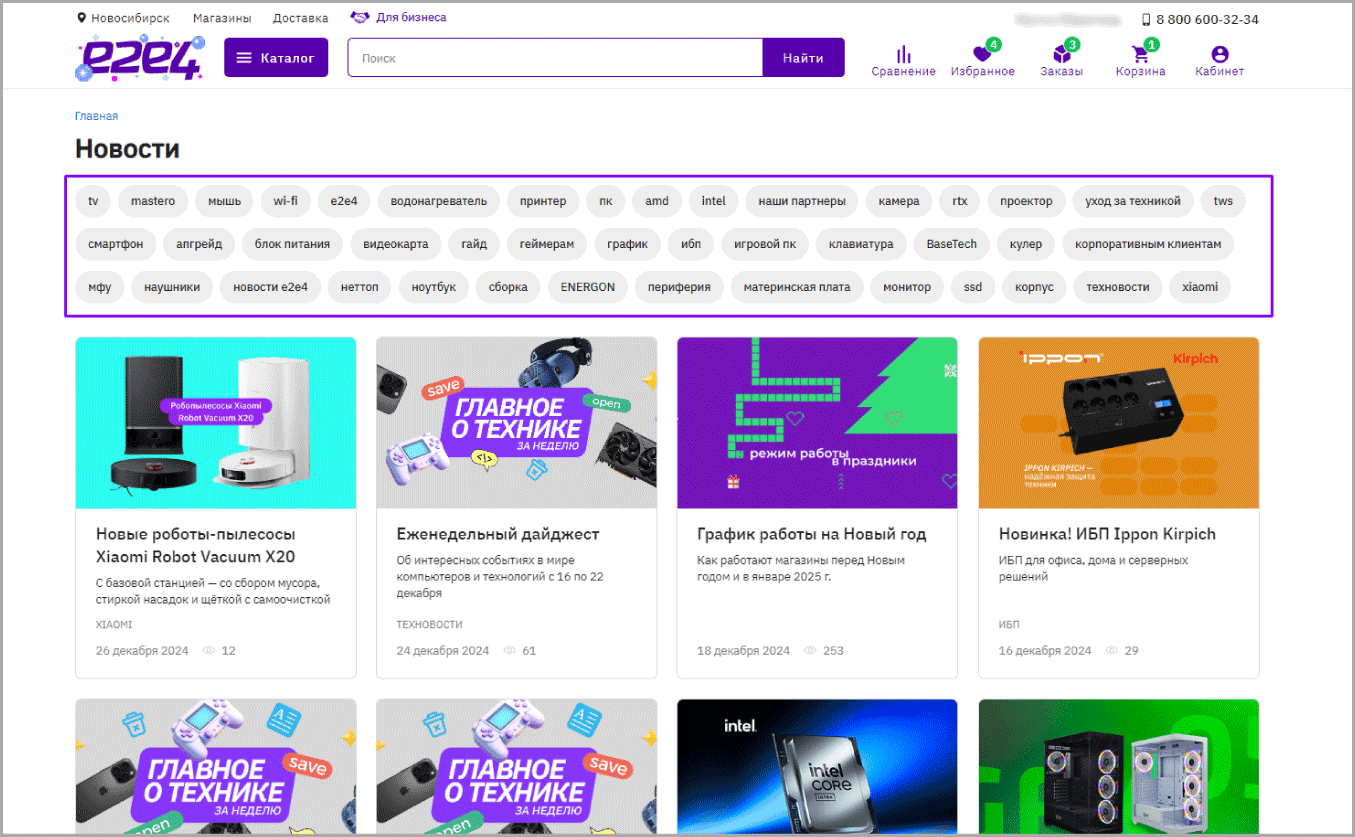Open the Доставка link

click(x=300, y=18)
